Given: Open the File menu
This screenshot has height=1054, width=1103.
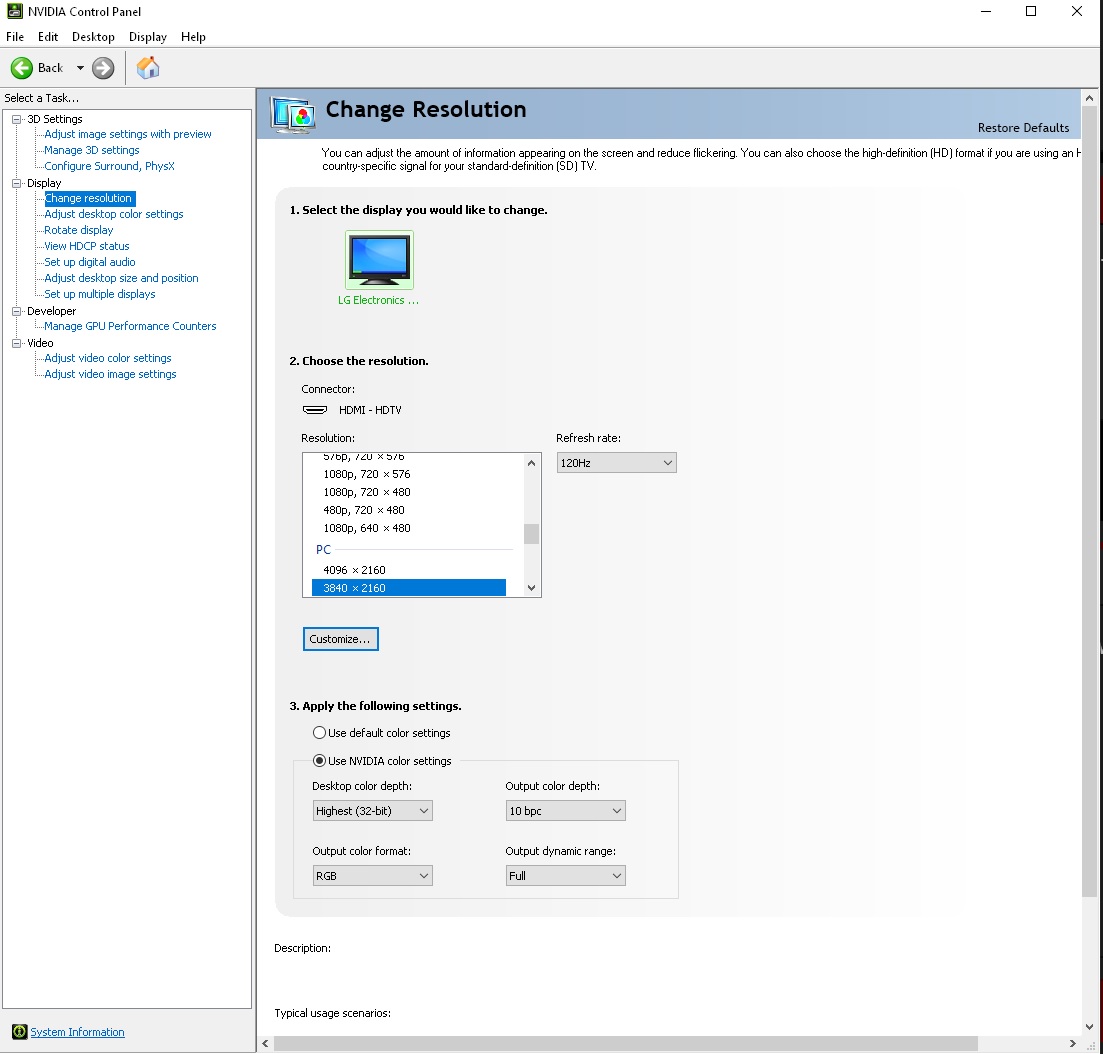Looking at the screenshot, I should (15, 37).
